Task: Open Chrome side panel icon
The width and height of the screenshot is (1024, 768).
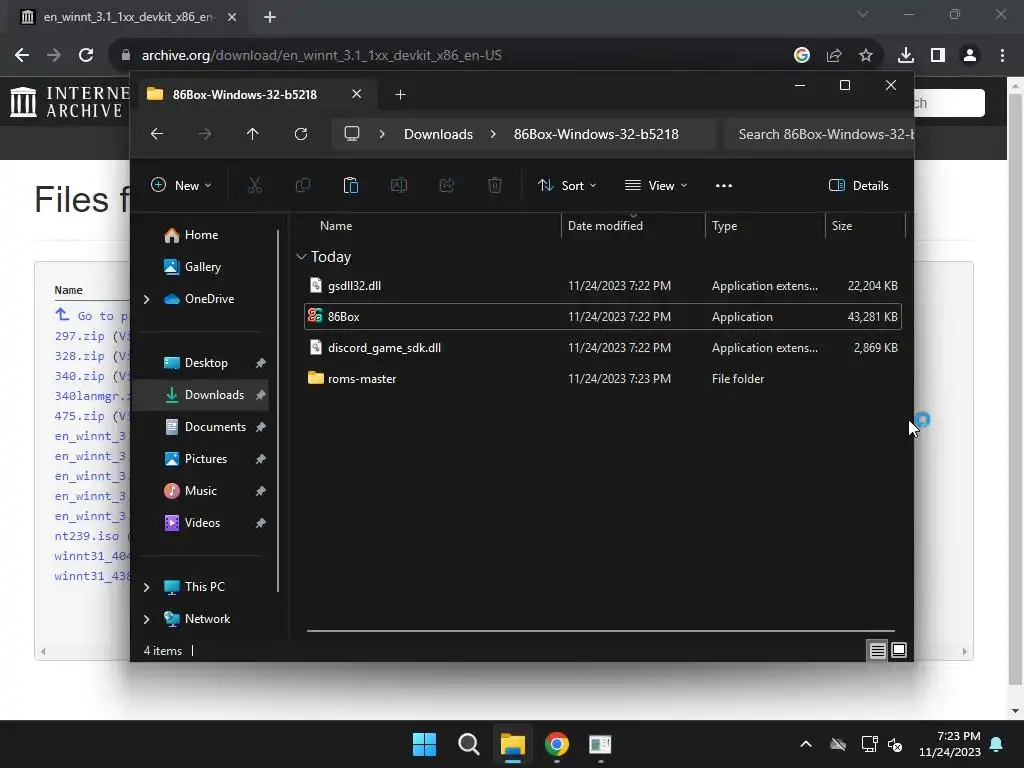Action: [938, 55]
